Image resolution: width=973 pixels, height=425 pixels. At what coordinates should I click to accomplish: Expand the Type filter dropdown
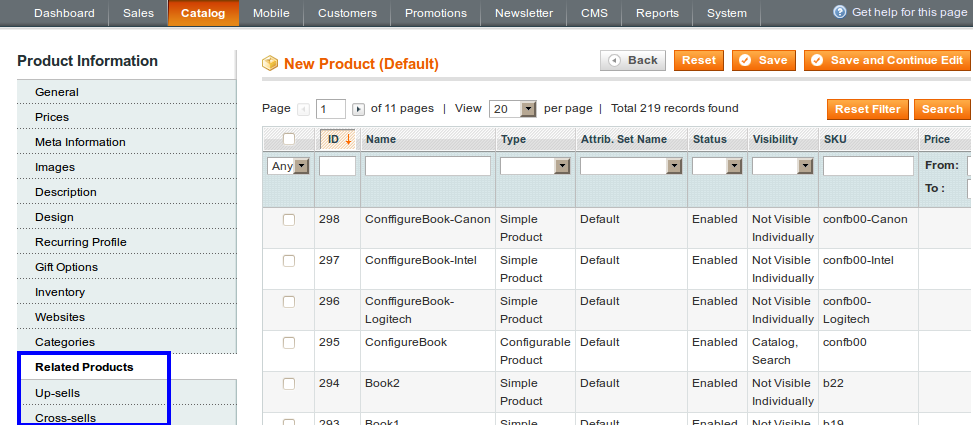coord(536,166)
